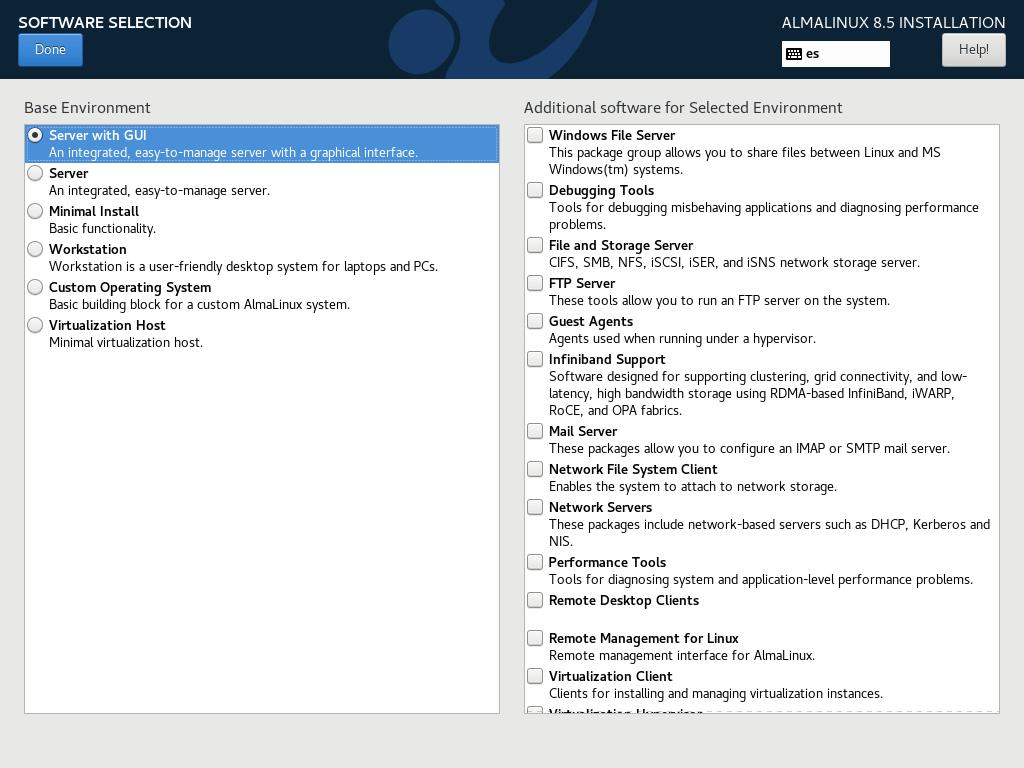Click the 'File and Storage Server' label
Screen dimensions: 1024x768
pos(621,245)
